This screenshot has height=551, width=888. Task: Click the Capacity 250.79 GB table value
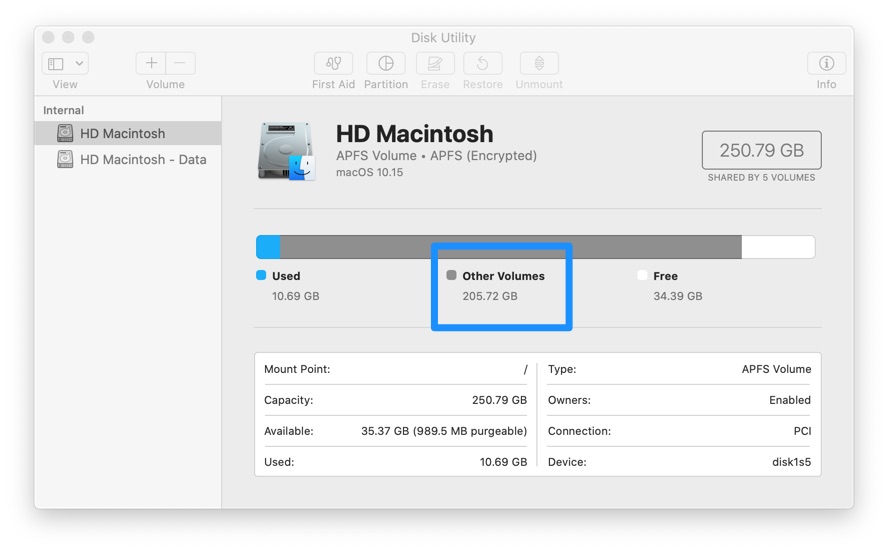(x=500, y=400)
